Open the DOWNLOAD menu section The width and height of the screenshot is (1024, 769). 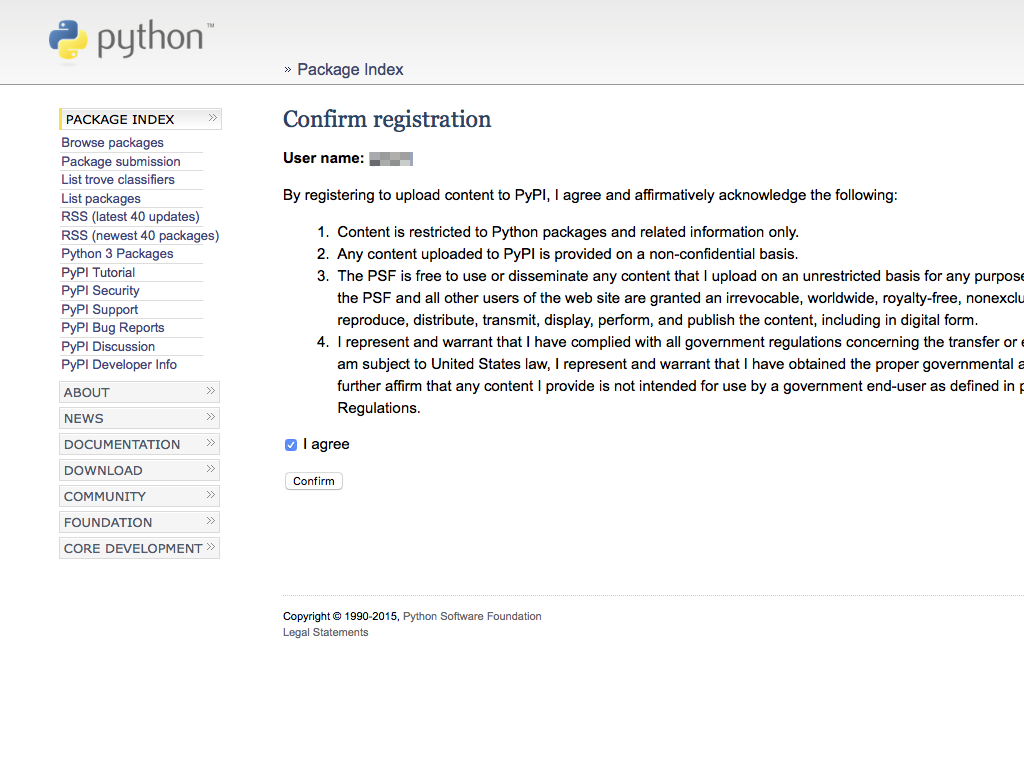(x=103, y=470)
